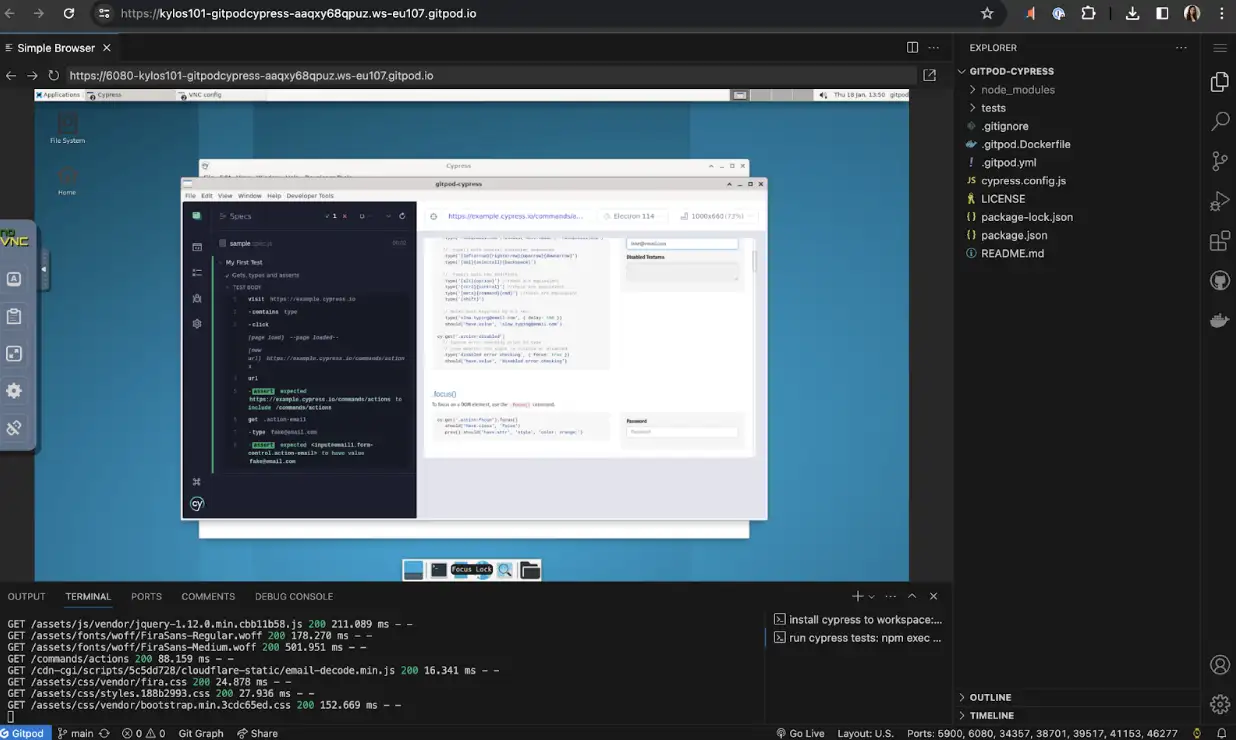Toggle noVNC fullscreen mode
This screenshot has height=740, width=1236.
pos(14,354)
